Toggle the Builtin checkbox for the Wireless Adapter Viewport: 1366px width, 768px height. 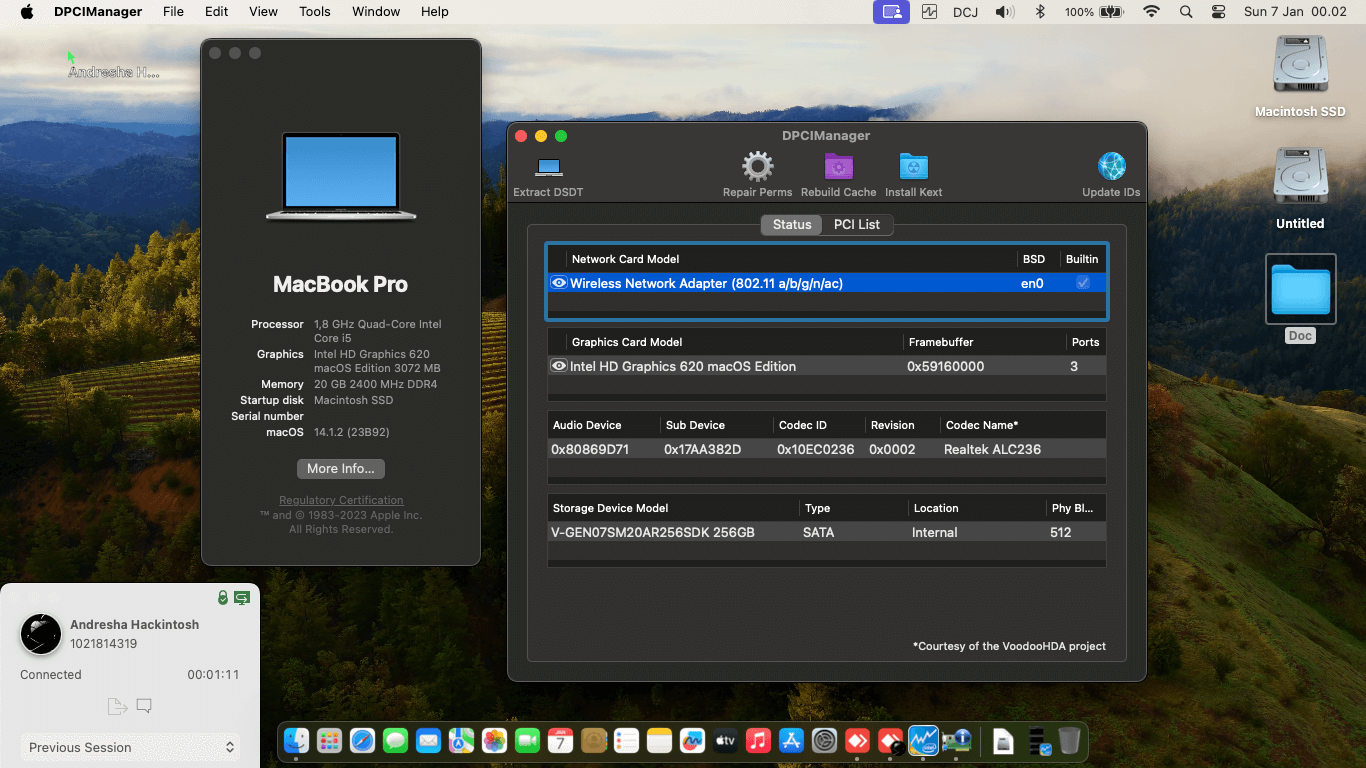pos(1082,283)
